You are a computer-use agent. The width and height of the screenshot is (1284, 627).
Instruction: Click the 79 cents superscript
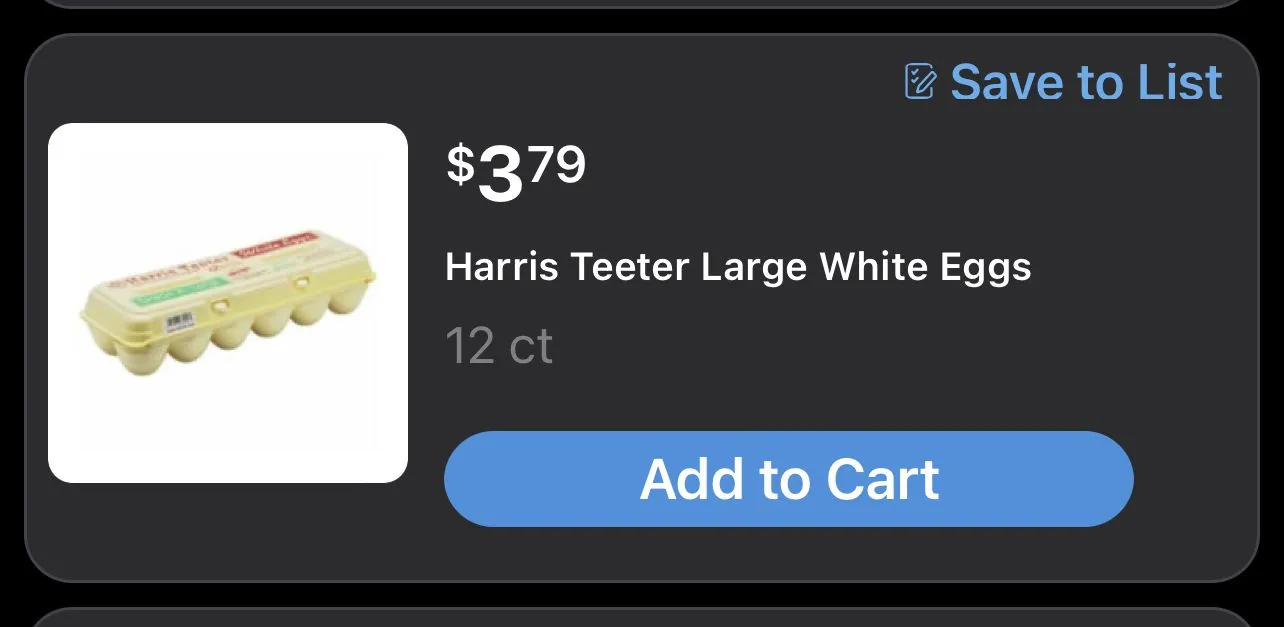(557, 165)
